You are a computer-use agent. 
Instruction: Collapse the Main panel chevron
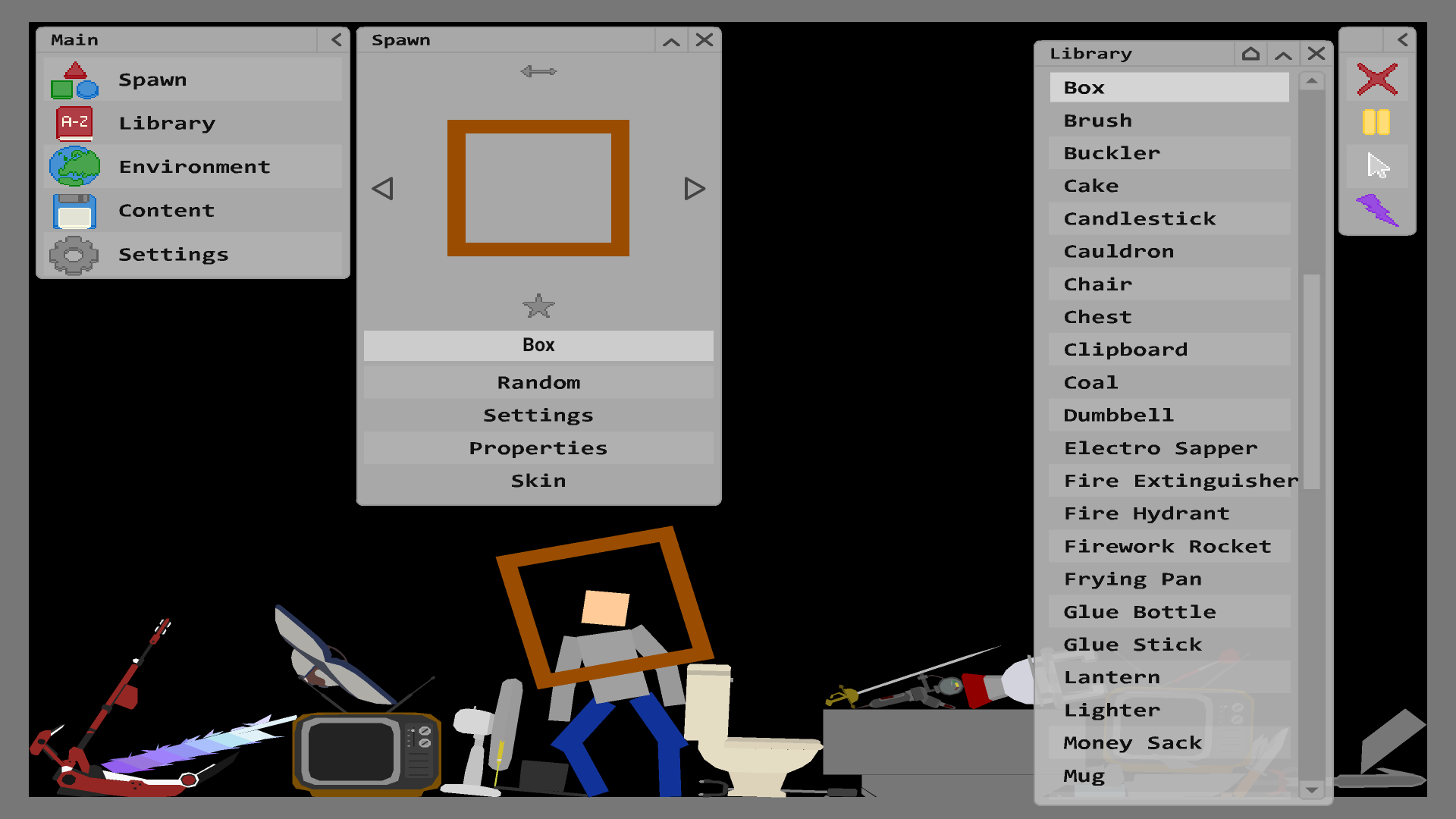pos(337,39)
